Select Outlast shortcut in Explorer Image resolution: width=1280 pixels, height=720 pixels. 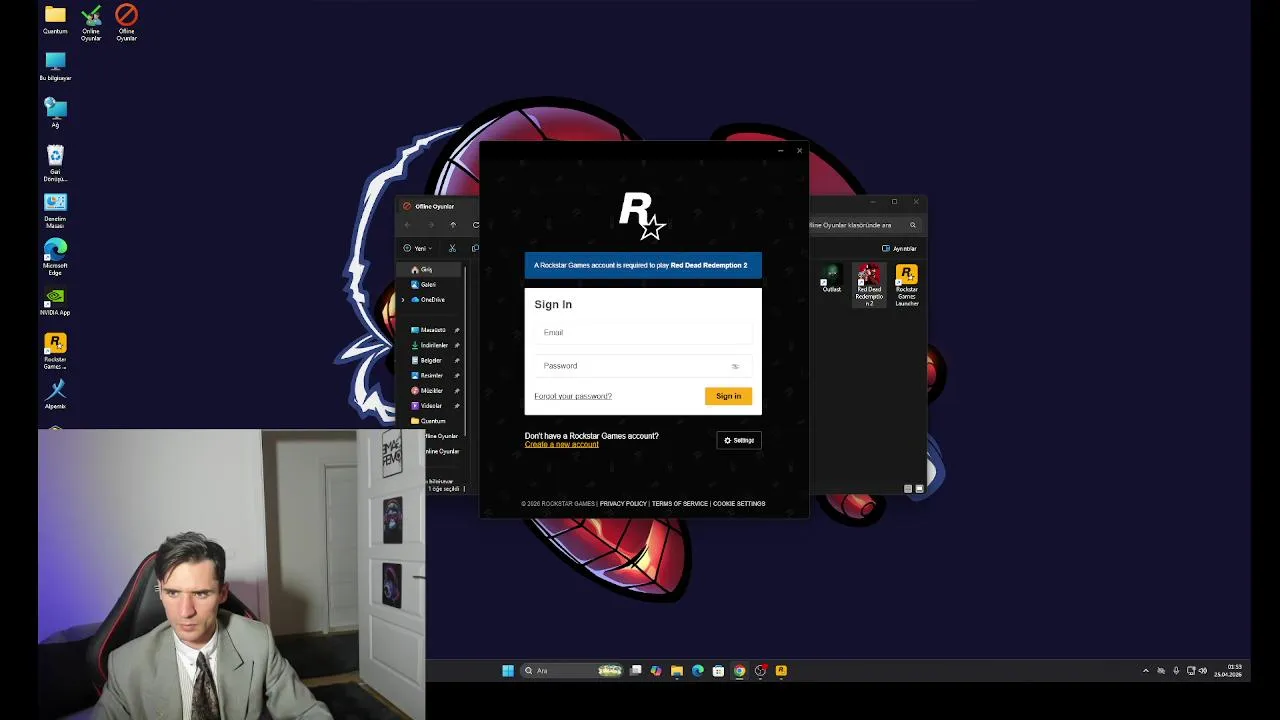click(x=832, y=279)
